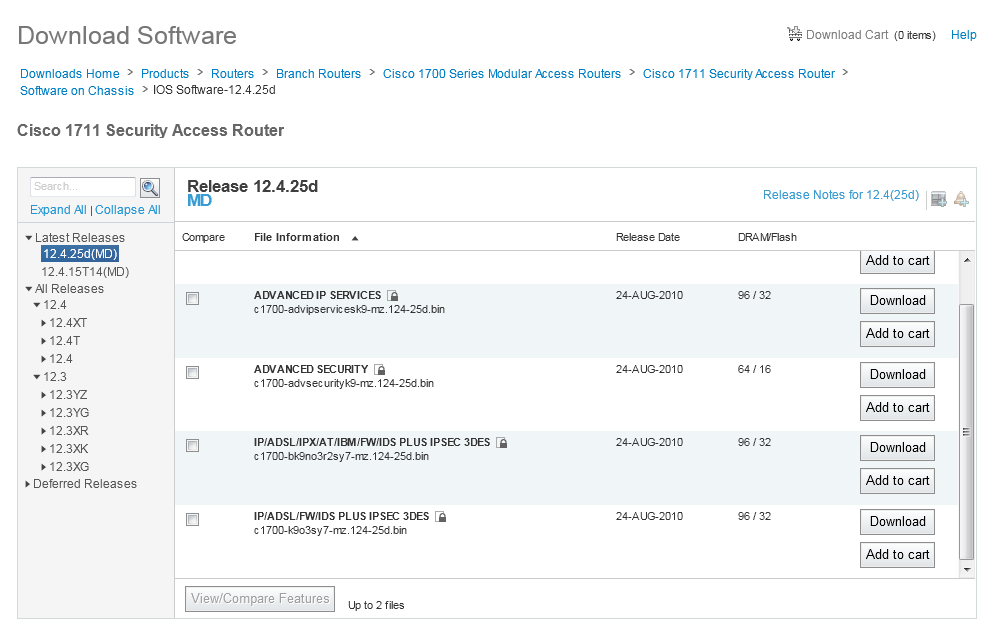Open Routers breadcrumb link
This screenshot has width=988, height=623.
tap(233, 74)
